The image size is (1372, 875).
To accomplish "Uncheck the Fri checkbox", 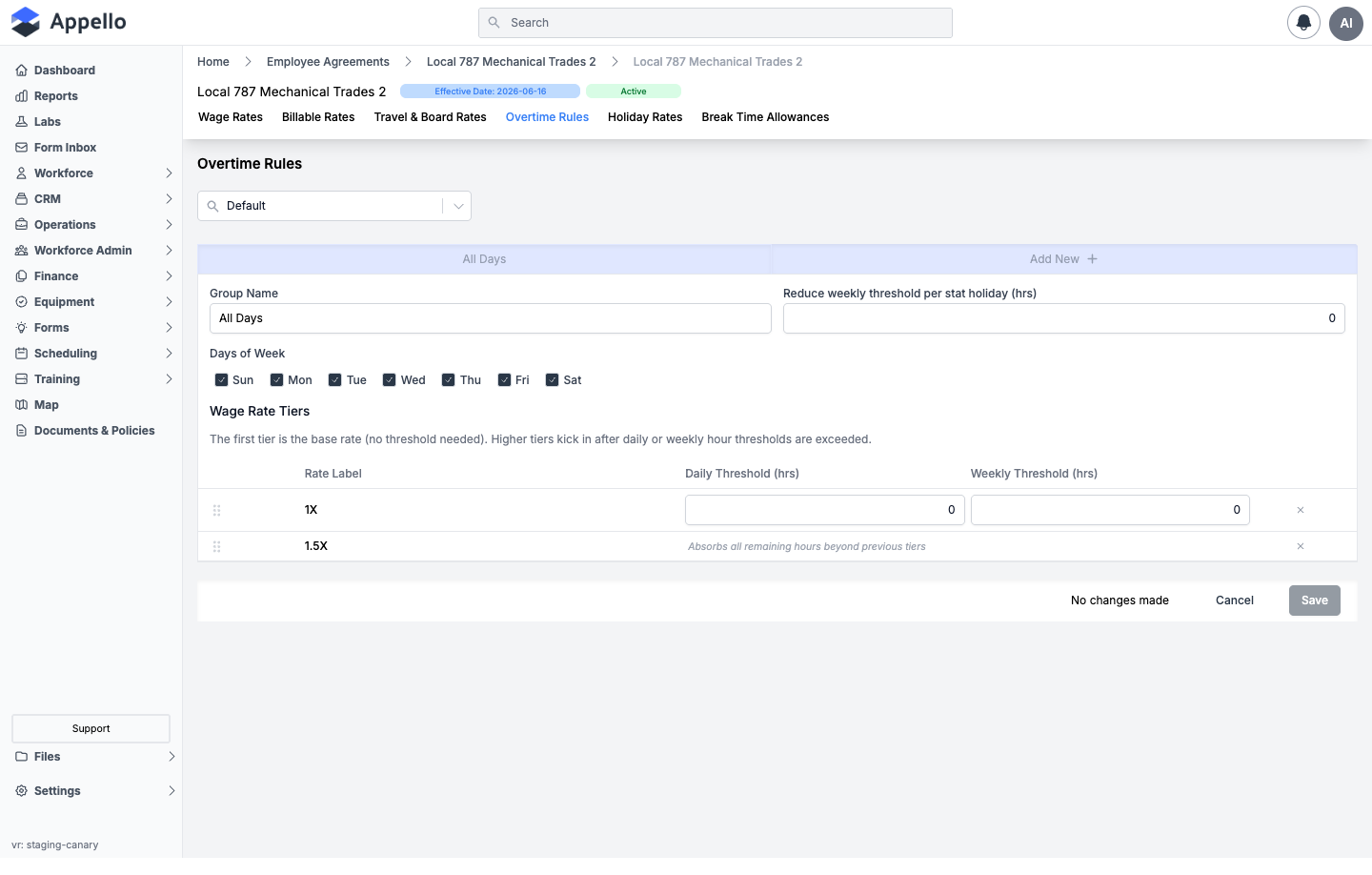I will 504,380.
